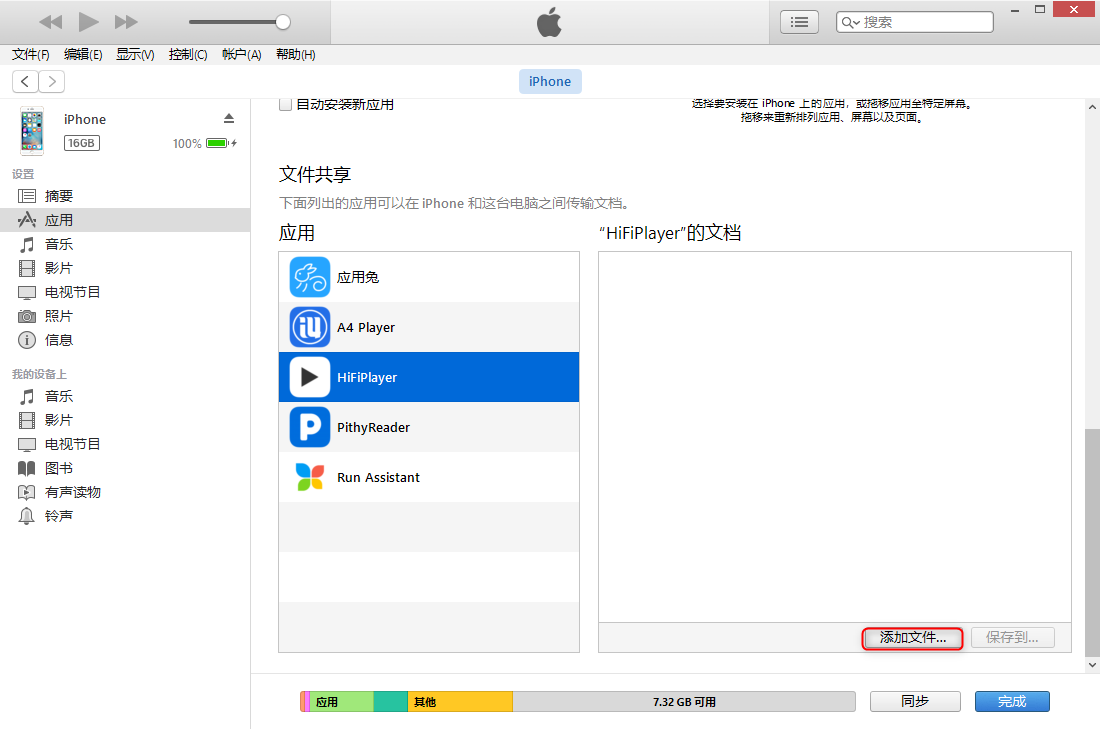Open the 编辑(E) menu
1100x729 pixels.
(x=83, y=55)
